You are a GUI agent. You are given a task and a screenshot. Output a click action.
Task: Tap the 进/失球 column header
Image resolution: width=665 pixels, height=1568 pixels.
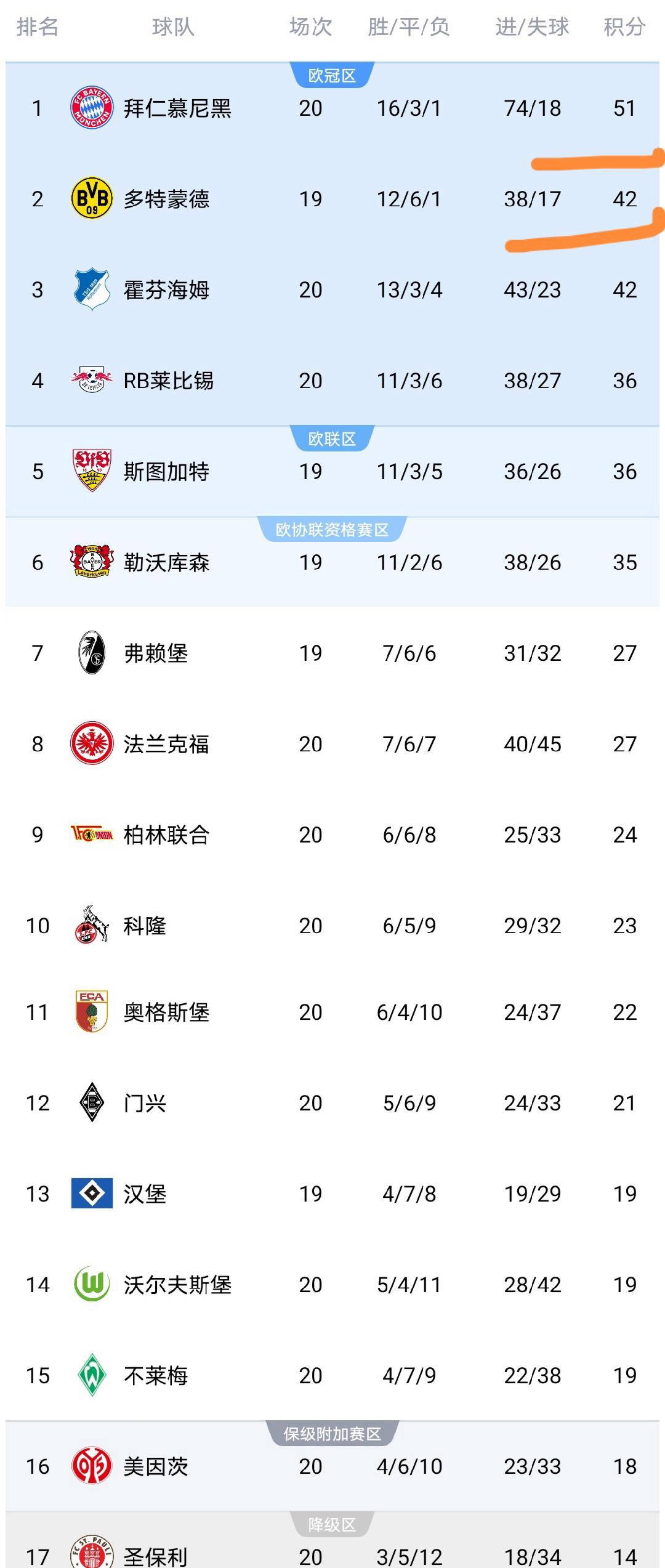point(532,27)
